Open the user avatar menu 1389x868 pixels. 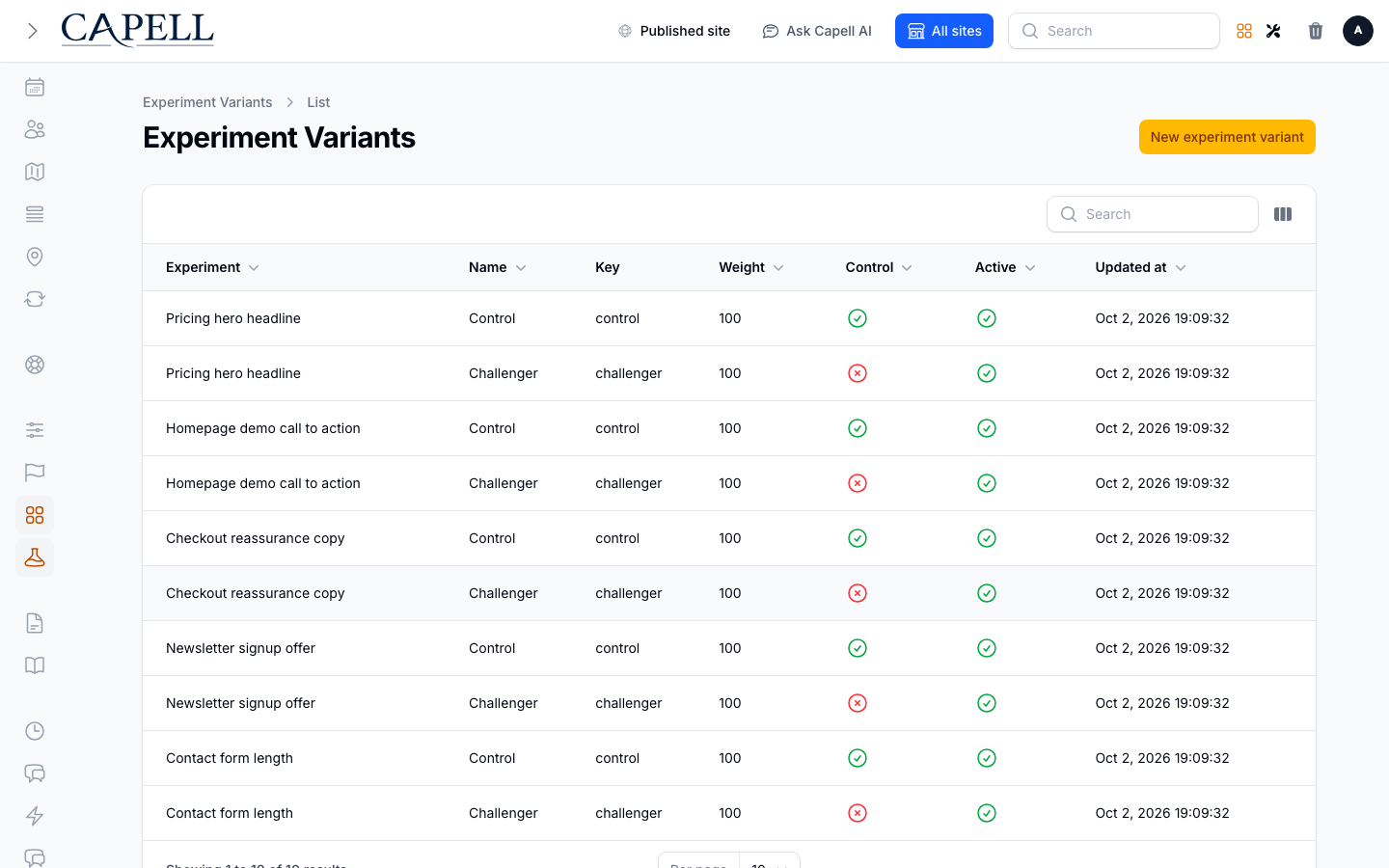pos(1358,31)
